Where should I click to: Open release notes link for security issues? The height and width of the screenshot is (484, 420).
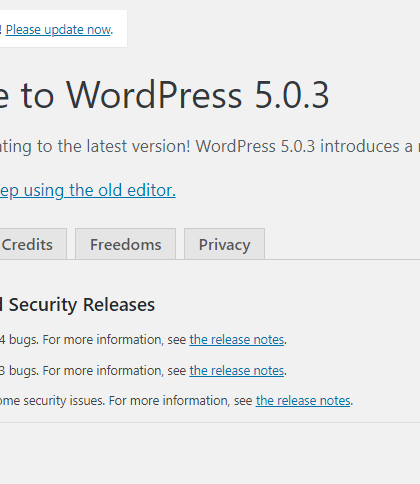pos(303,401)
